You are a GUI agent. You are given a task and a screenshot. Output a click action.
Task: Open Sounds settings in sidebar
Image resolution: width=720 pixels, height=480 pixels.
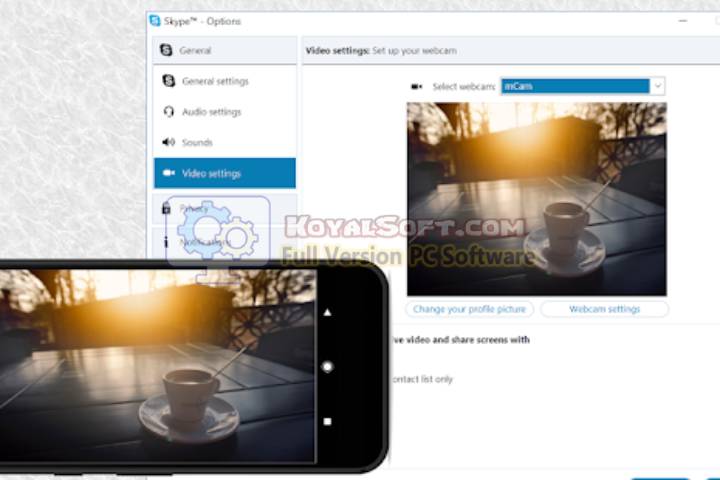pos(225,142)
